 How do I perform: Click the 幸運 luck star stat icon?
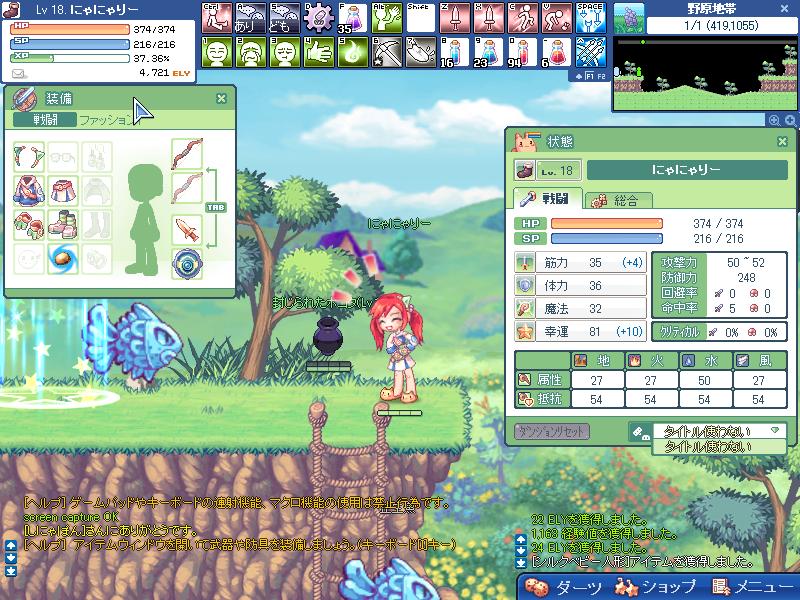pyautogui.click(x=524, y=331)
